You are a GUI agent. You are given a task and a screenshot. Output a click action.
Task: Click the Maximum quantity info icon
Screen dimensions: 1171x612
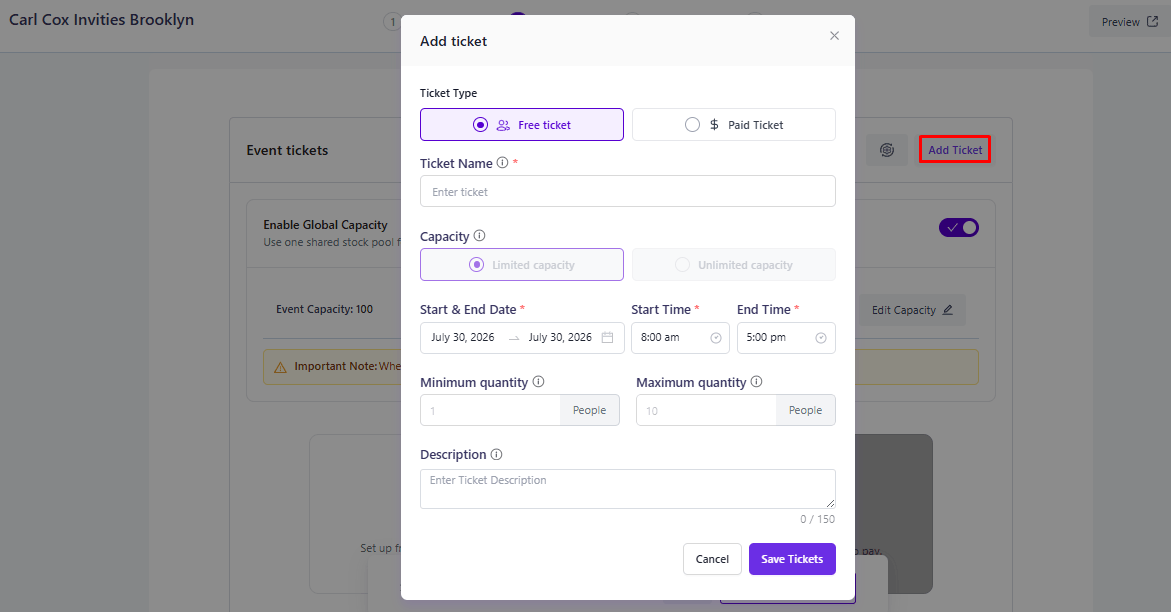pyautogui.click(x=757, y=382)
